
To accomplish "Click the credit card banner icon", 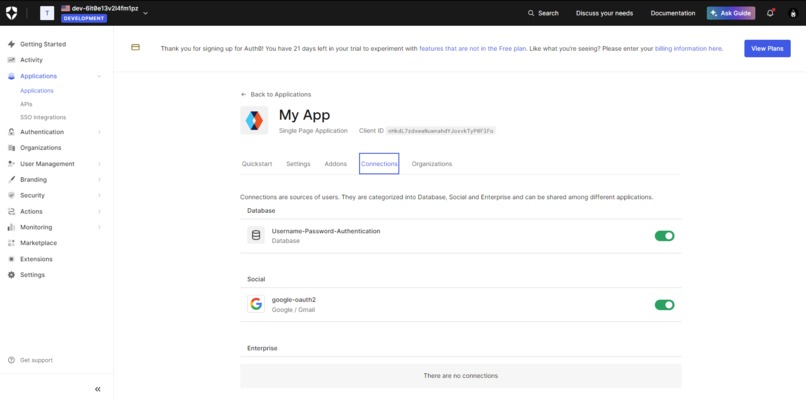I will 135,47.
